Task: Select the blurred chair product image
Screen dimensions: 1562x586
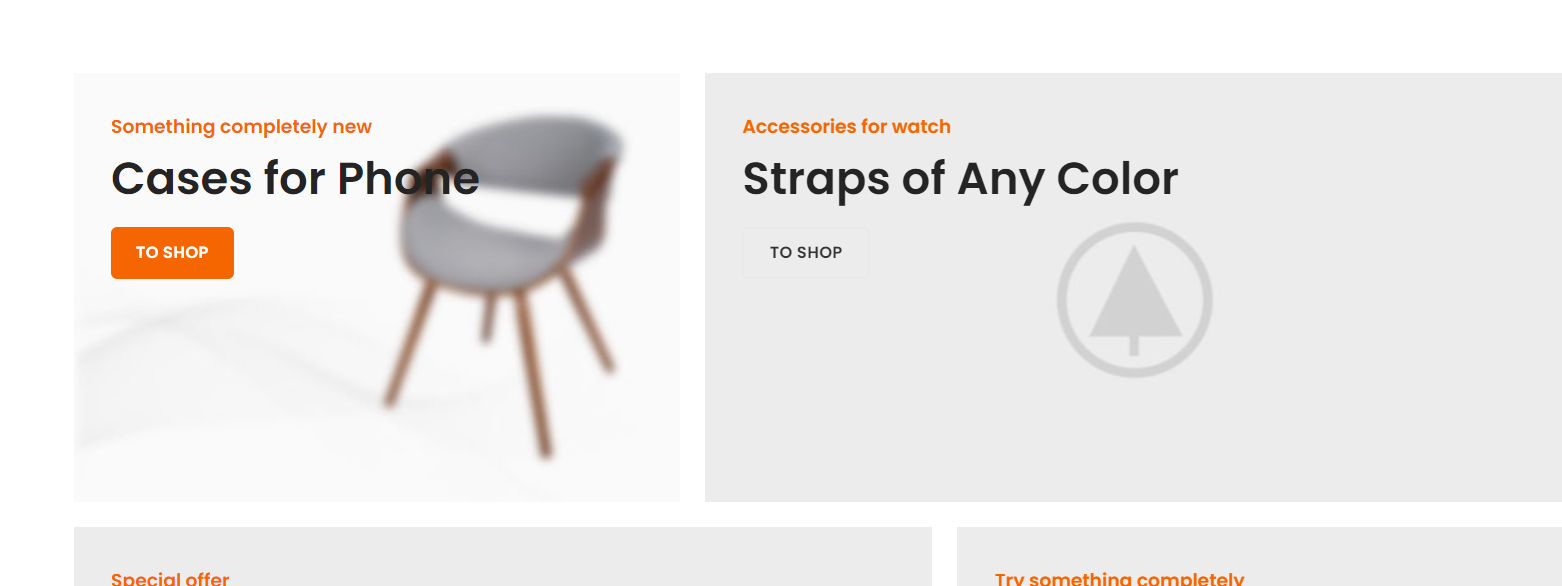Action: (505, 285)
